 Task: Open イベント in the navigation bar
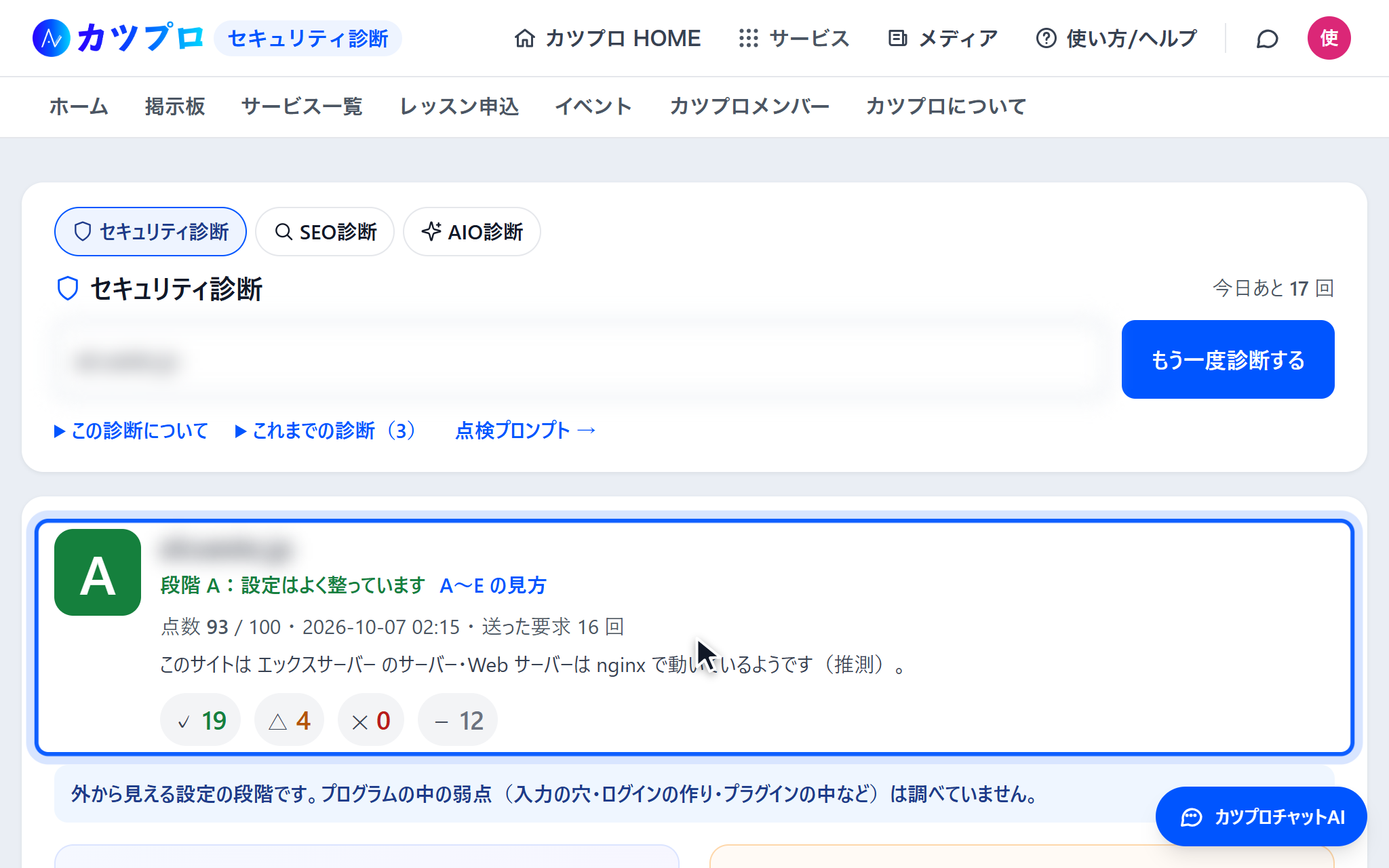click(593, 106)
